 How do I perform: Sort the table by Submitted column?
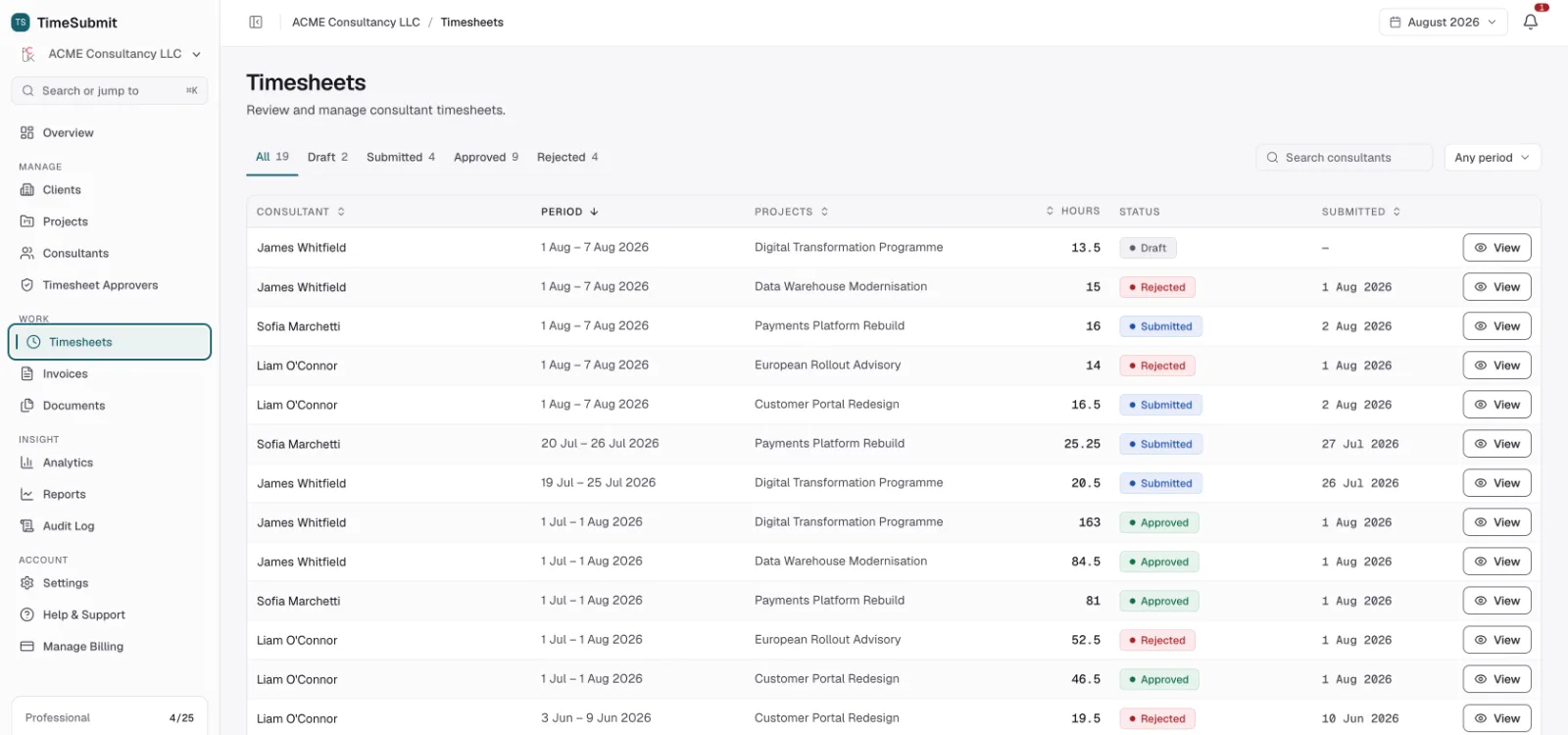(1361, 212)
